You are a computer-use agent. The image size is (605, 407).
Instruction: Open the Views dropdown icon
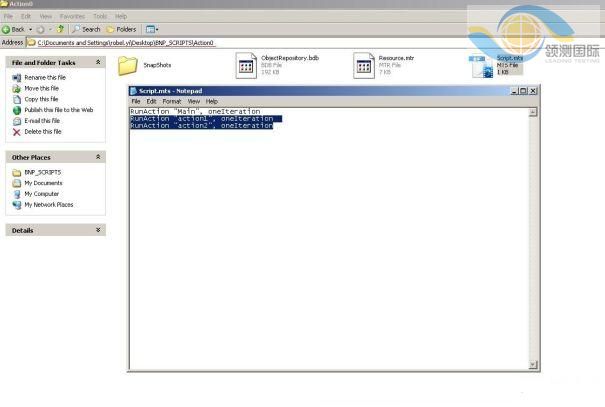click(x=152, y=29)
